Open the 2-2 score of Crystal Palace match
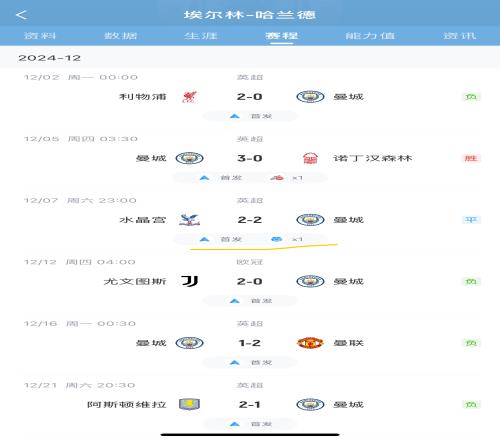This screenshot has height=440, width=500. point(250,220)
